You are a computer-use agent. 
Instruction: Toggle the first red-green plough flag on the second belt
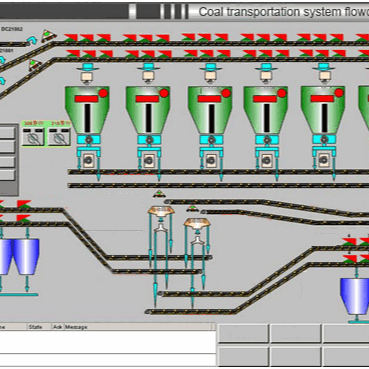[73, 54]
